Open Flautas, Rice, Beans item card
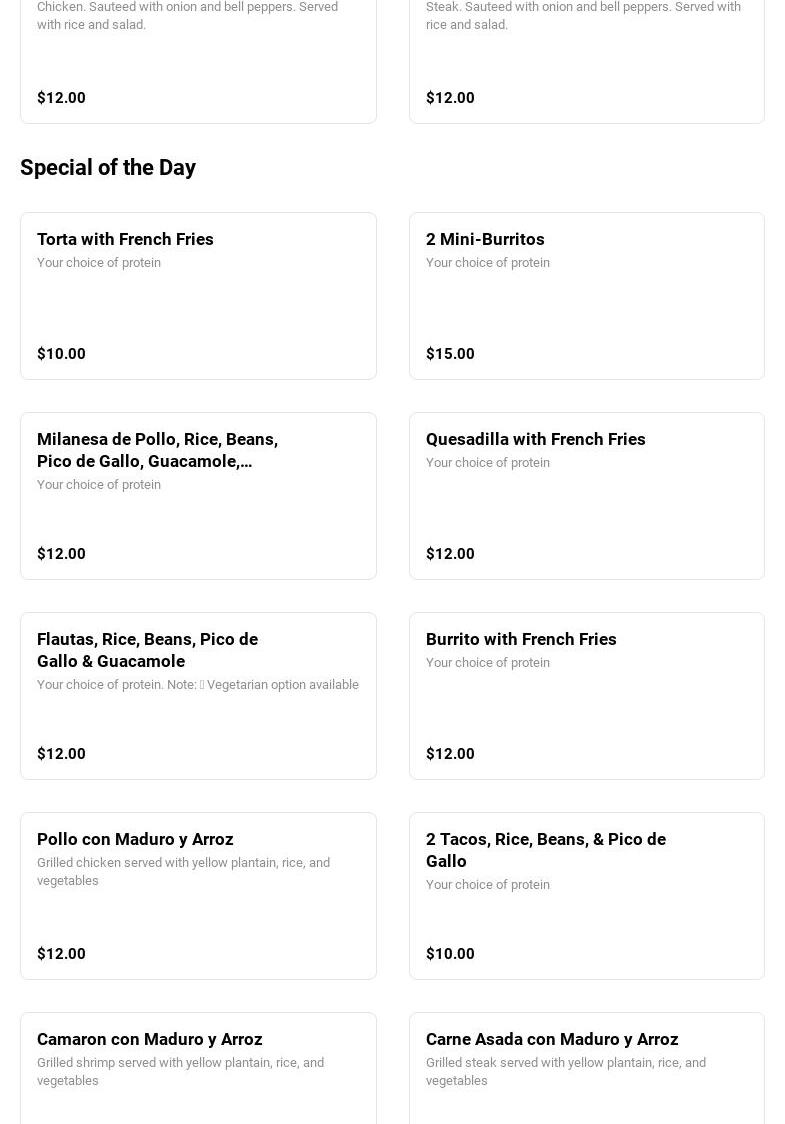Image resolution: width=785 pixels, height=1124 pixels. (147, 650)
